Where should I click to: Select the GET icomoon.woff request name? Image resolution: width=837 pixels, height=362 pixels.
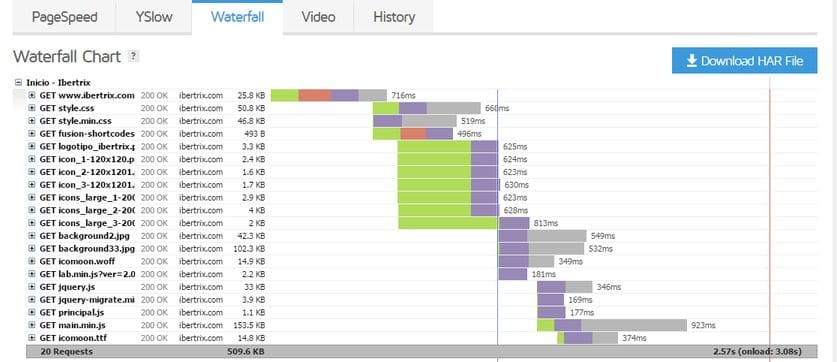coord(77,261)
